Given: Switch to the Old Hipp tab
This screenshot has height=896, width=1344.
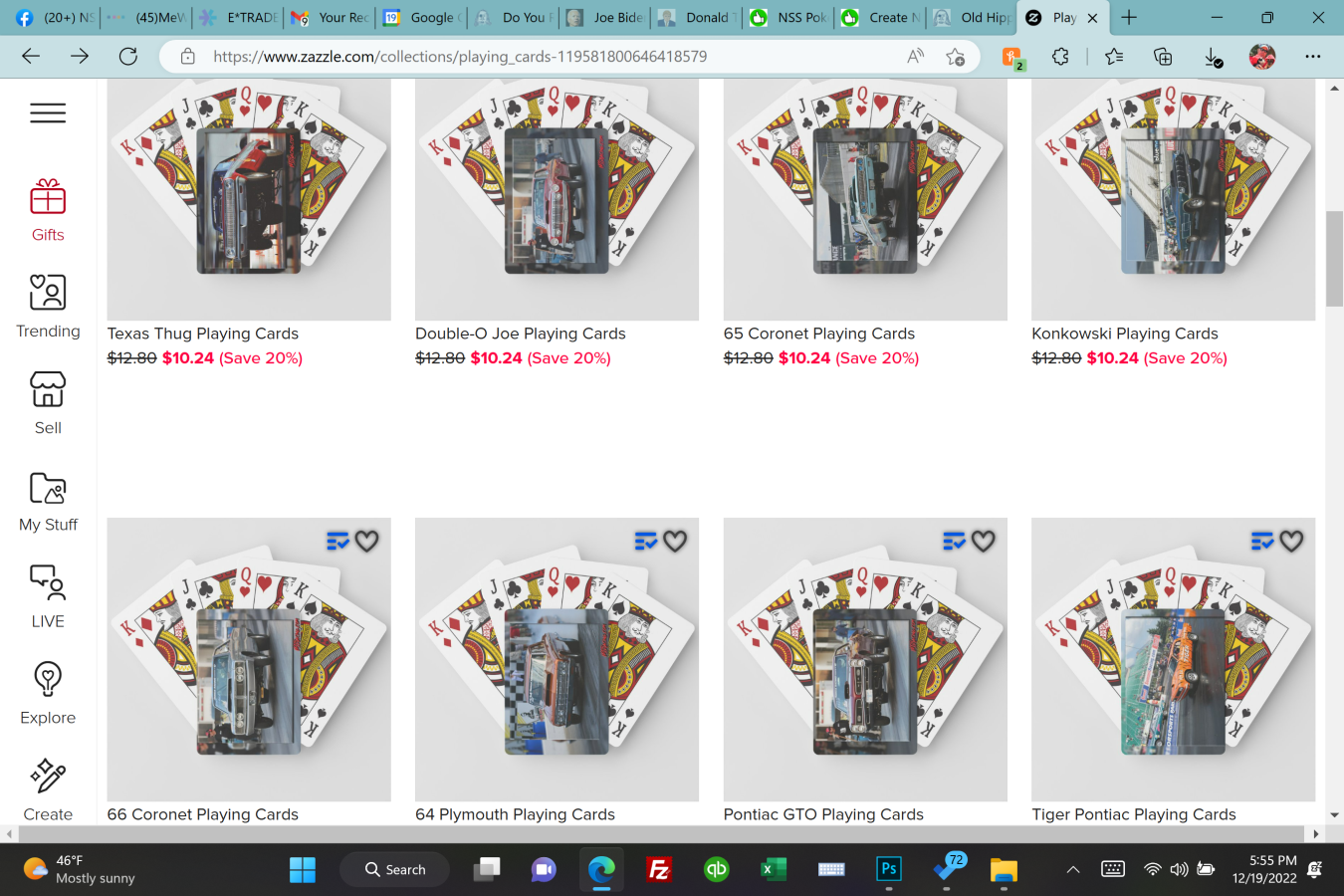Looking at the screenshot, I should (972, 17).
